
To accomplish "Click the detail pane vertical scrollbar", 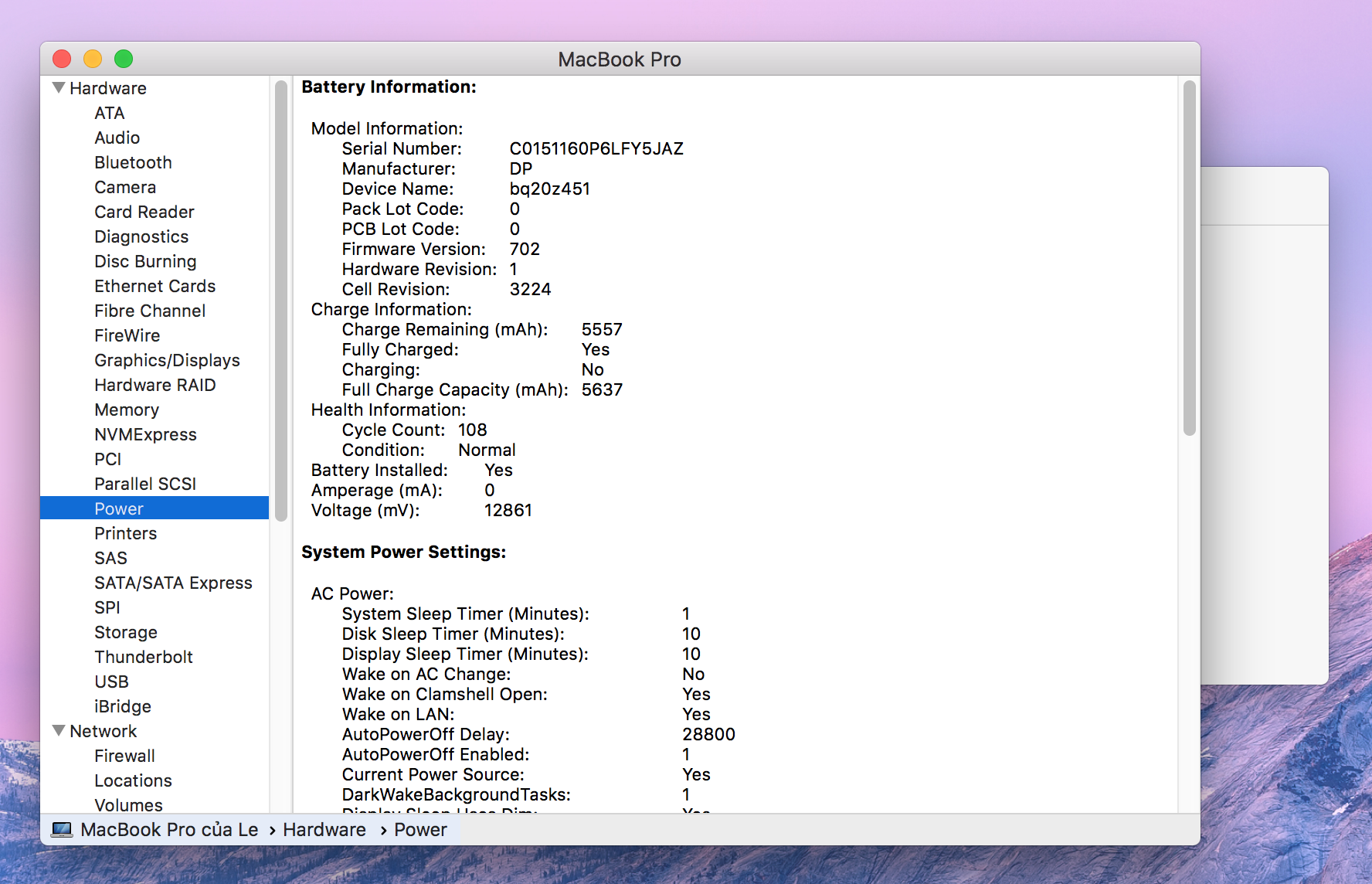I will tap(1190, 258).
